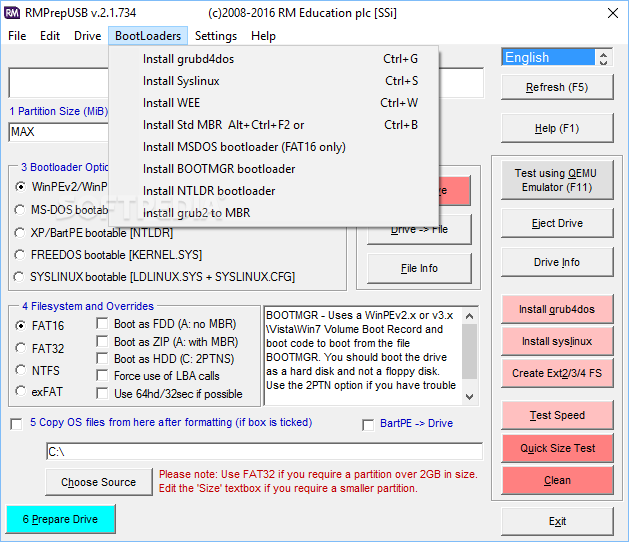Image resolution: width=629 pixels, height=542 pixels.
Task: Open the File menu
Action: (17, 36)
